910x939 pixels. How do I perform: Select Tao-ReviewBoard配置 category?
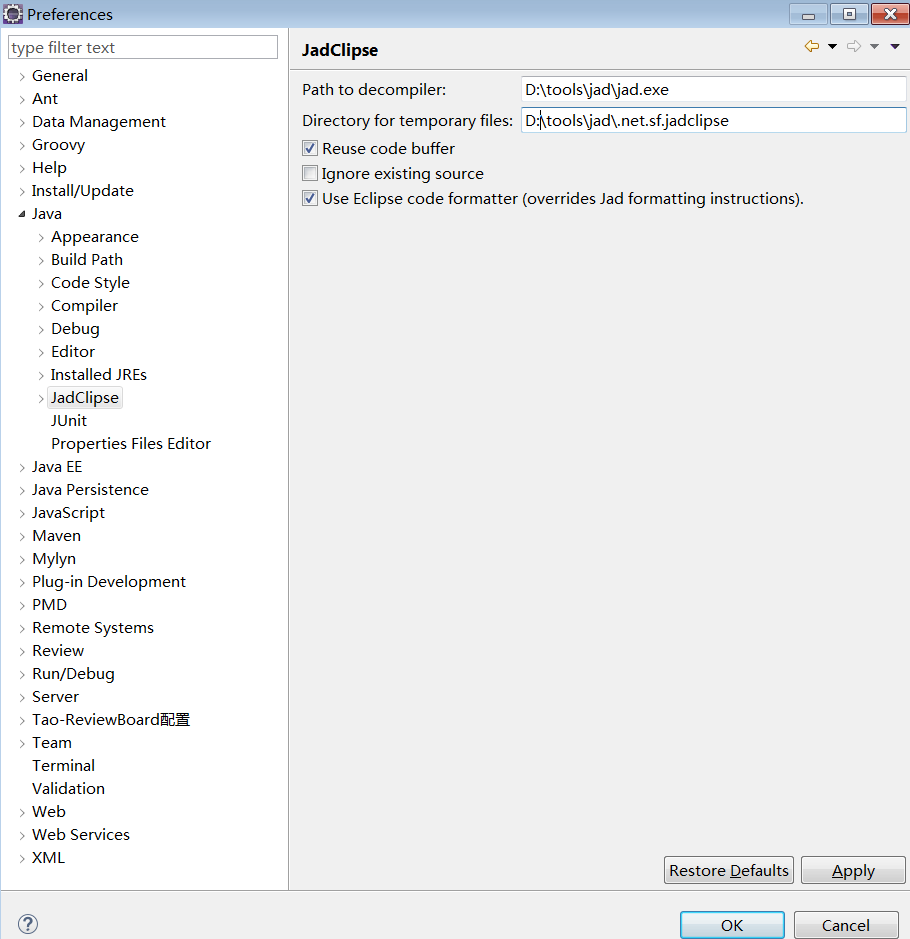coord(111,720)
